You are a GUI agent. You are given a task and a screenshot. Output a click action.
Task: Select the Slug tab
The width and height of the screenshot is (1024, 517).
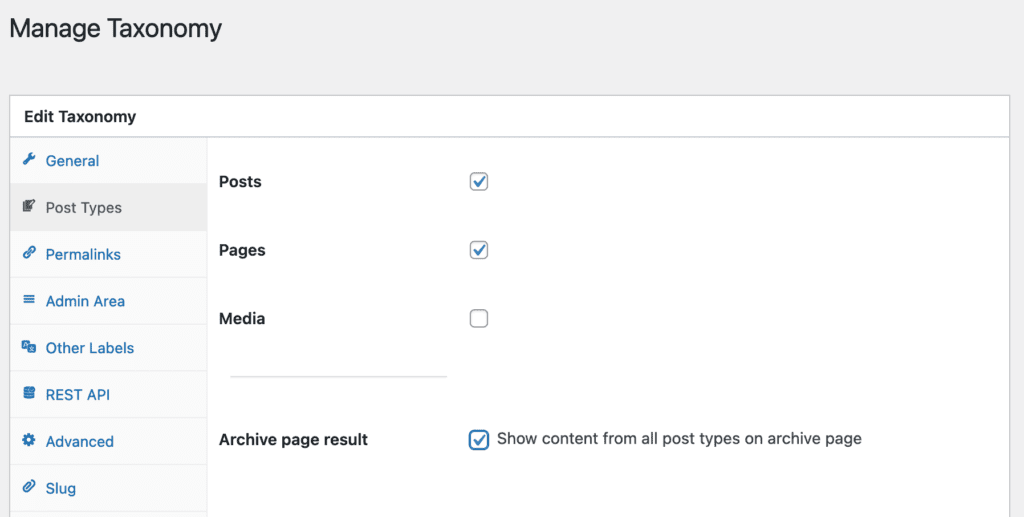click(108, 488)
